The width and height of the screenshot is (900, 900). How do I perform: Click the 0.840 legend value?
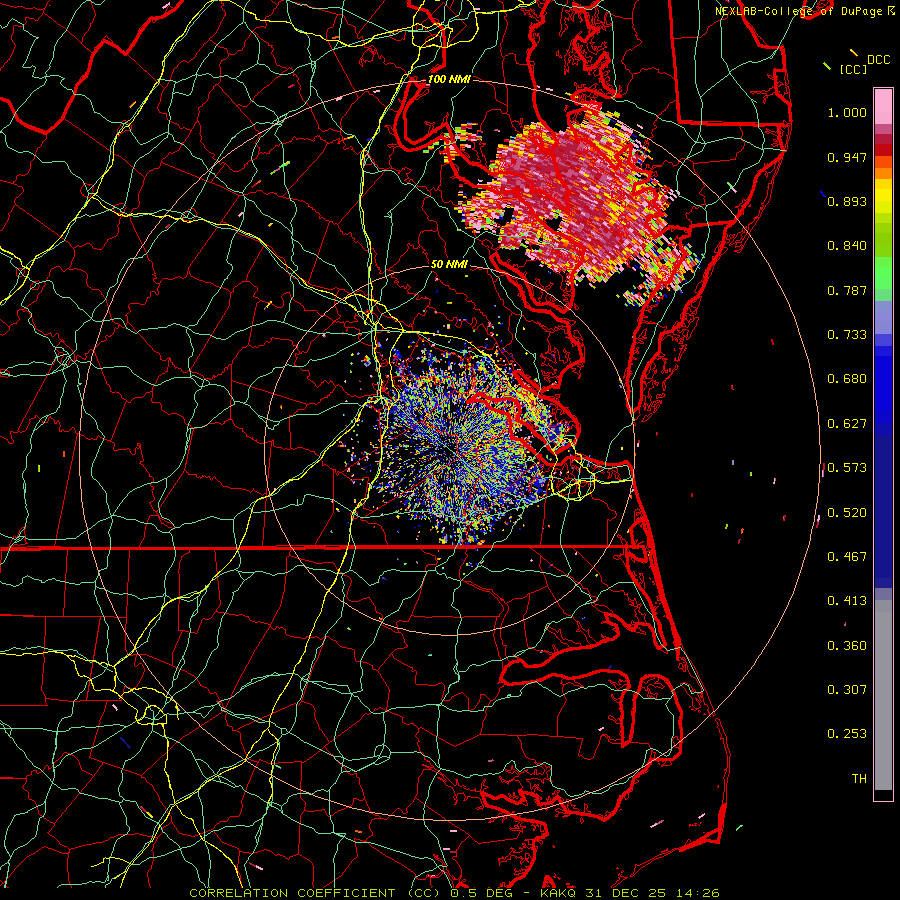[x=847, y=246]
